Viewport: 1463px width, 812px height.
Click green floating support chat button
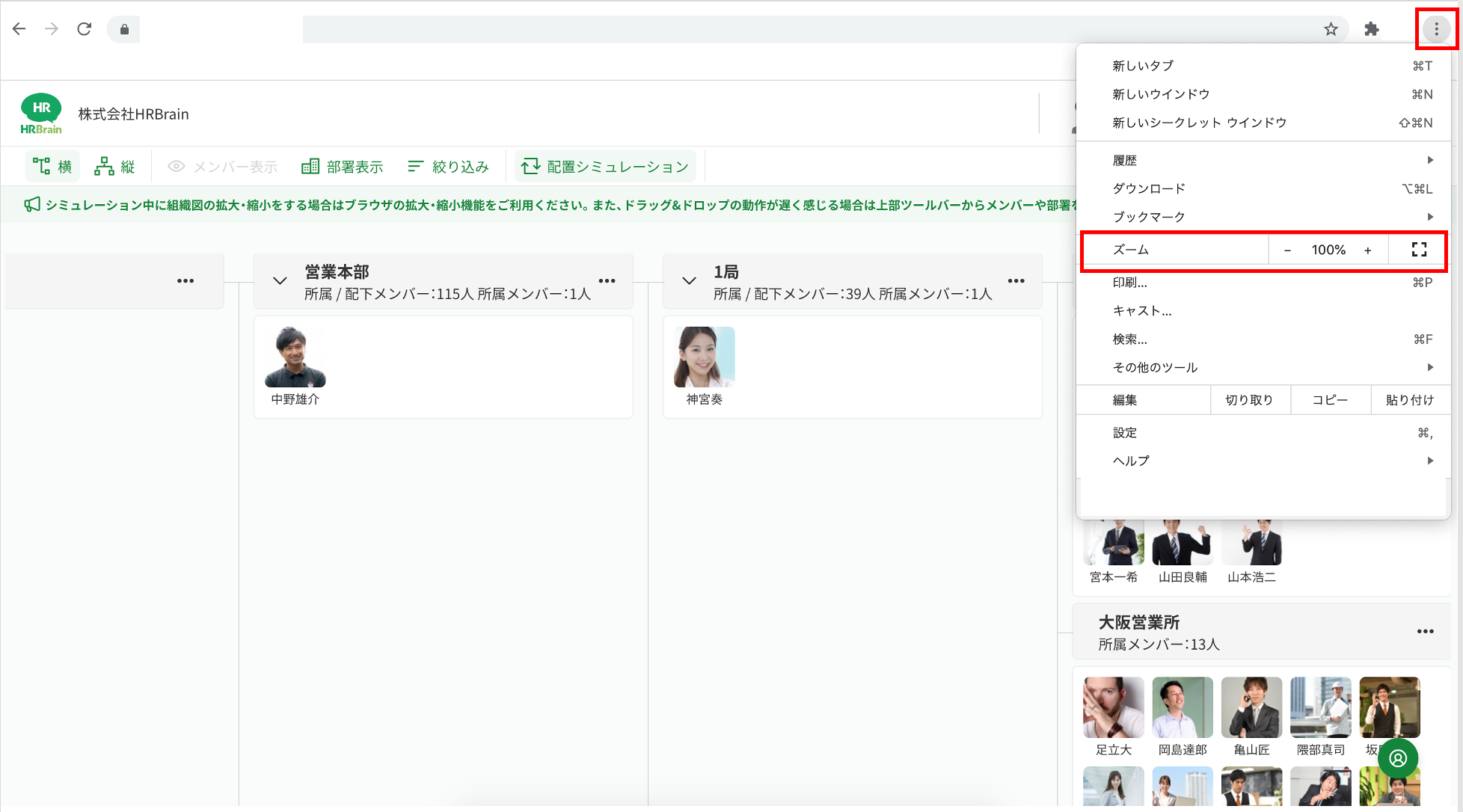click(1398, 758)
